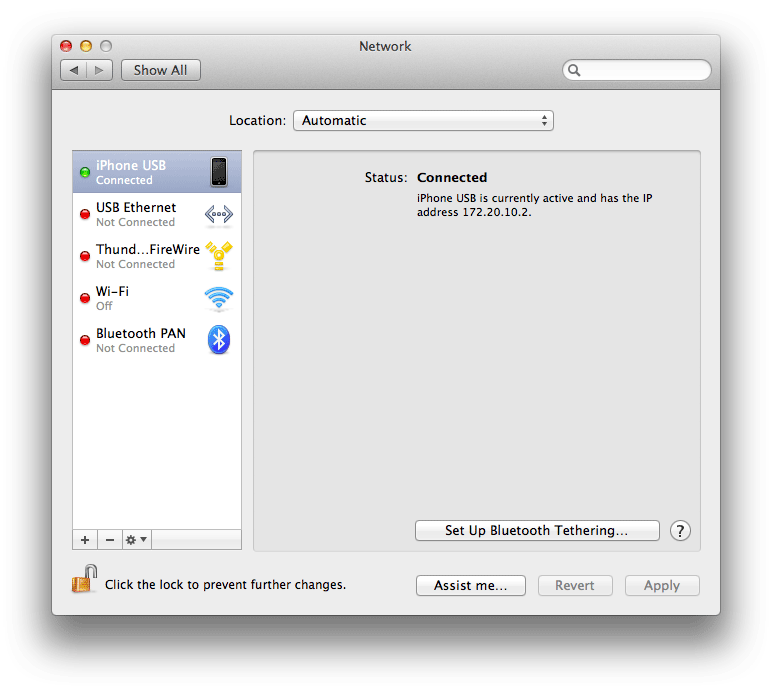The image size is (777, 698).
Task: Open the gear action menu
Action: tap(136, 540)
